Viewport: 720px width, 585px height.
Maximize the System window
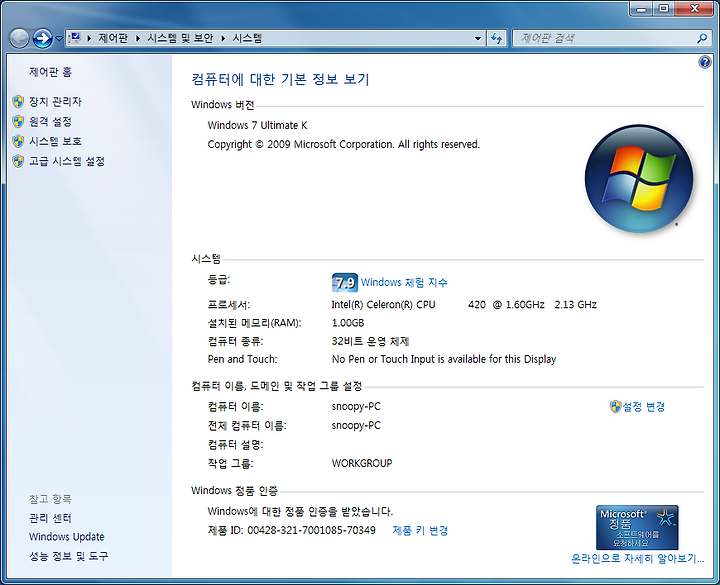click(x=664, y=9)
